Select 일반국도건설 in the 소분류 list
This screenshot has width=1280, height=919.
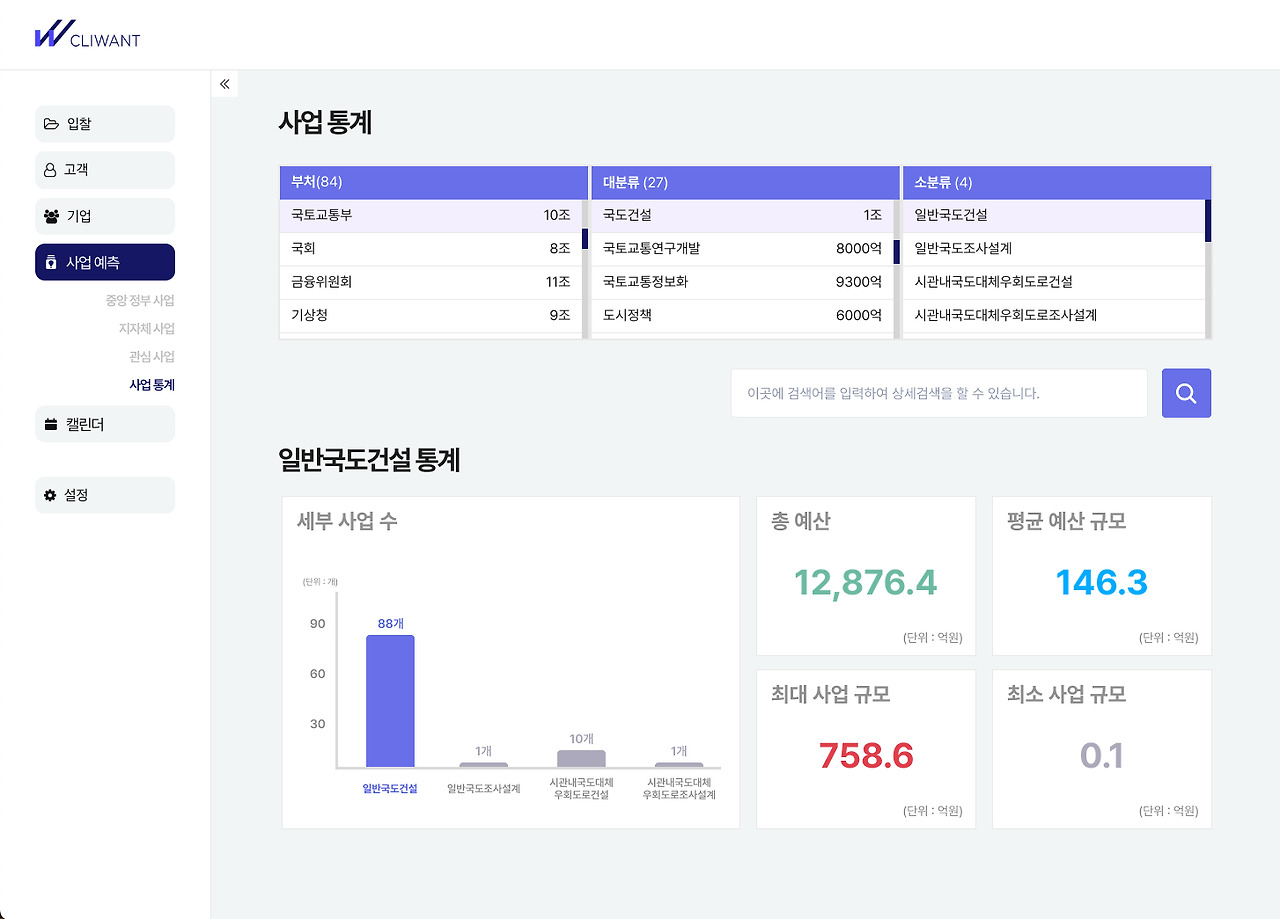pos(1054,215)
